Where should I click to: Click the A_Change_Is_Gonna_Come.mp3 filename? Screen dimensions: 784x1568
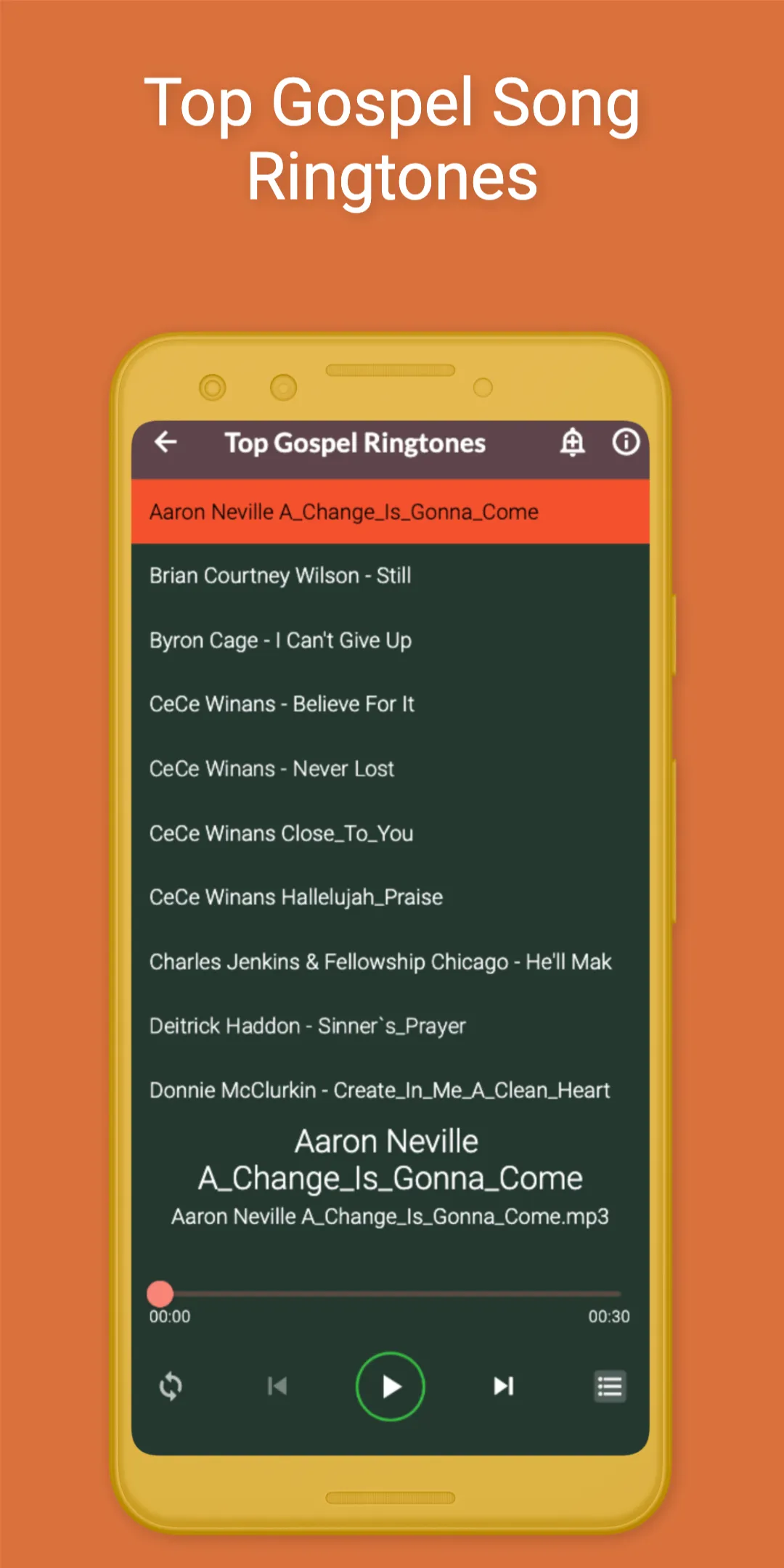point(391,1217)
